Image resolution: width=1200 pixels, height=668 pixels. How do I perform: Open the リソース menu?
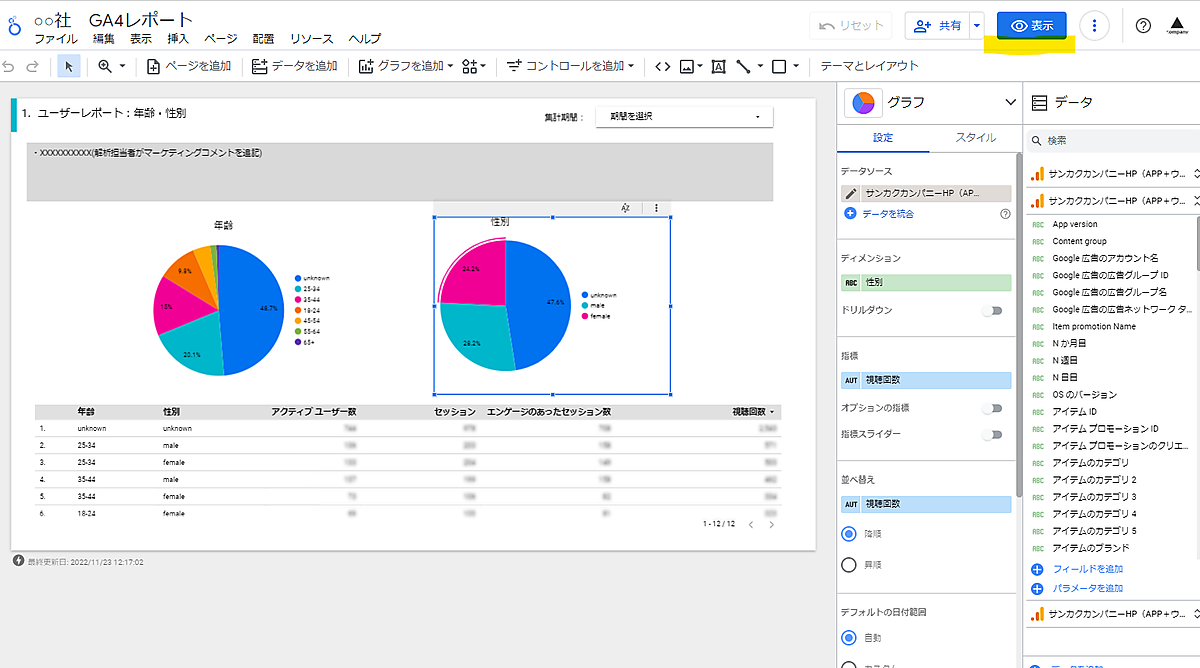pos(311,39)
